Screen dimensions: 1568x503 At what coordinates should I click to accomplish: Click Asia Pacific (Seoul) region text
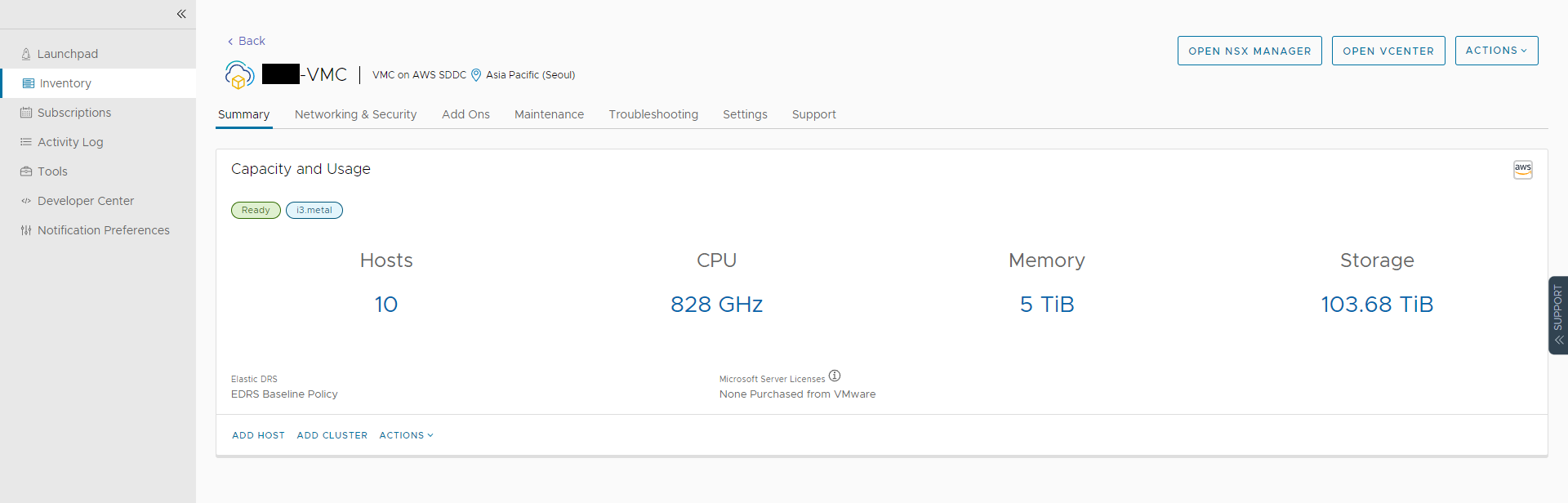pyautogui.click(x=531, y=75)
